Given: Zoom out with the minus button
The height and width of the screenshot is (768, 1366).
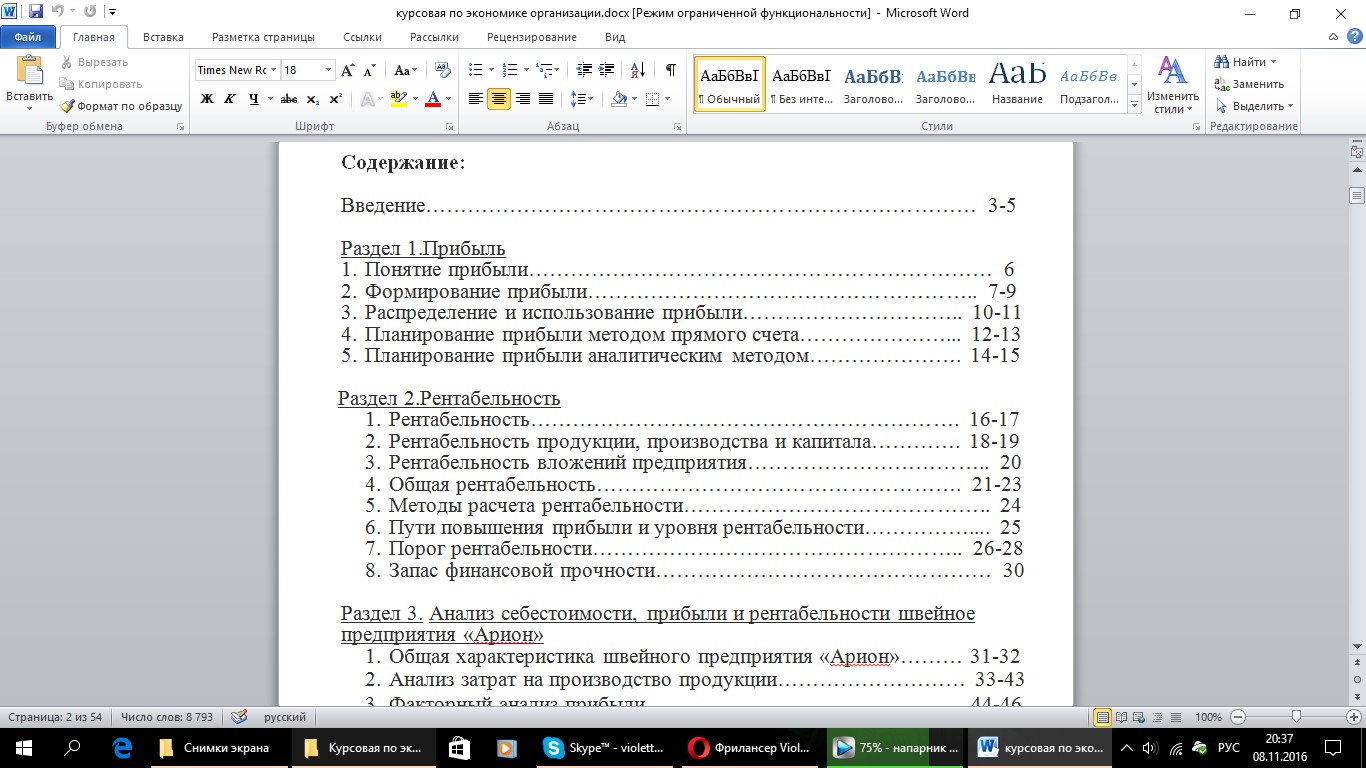Looking at the screenshot, I should (x=1237, y=717).
